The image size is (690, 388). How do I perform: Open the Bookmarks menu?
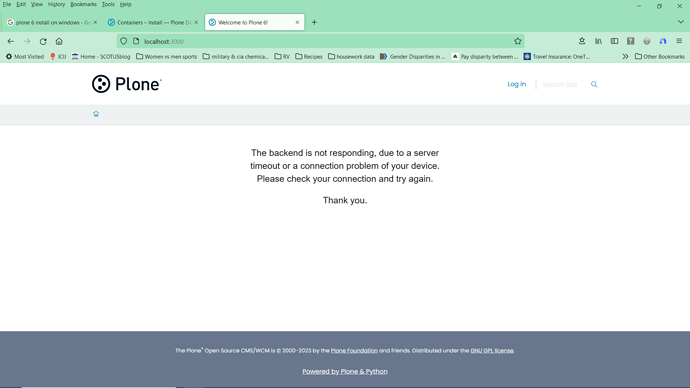[83, 4]
